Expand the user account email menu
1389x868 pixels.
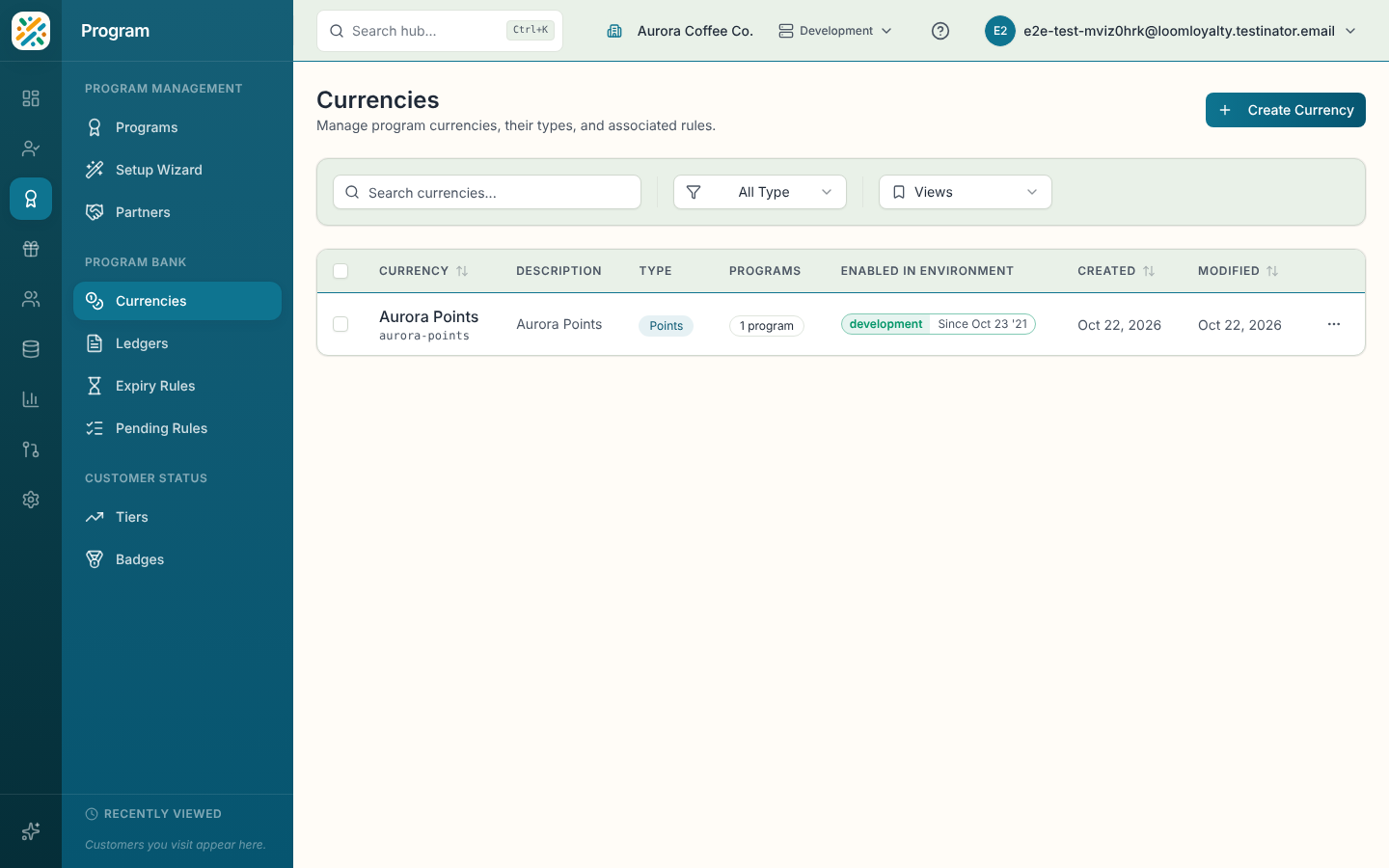[x=1172, y=31]
